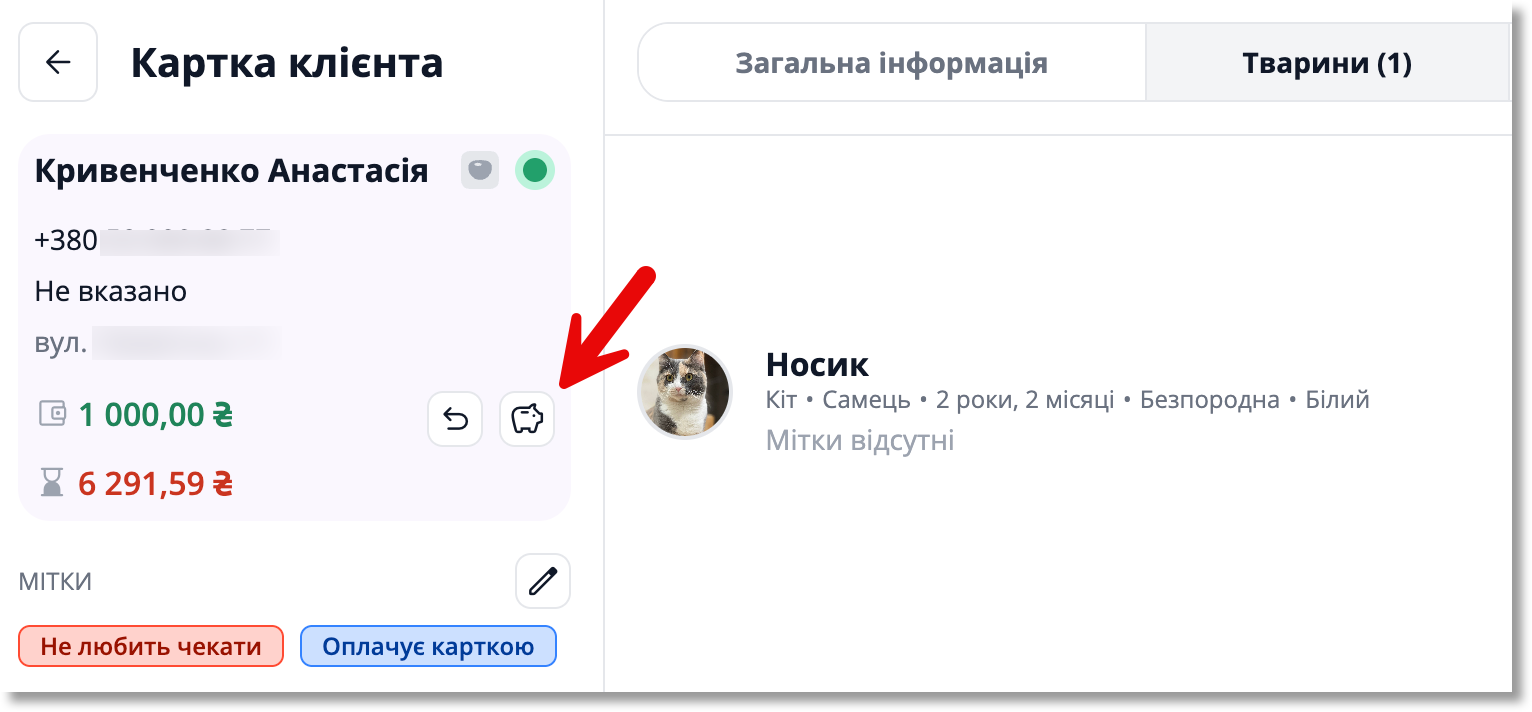Click the green status indicator dot

(535, 171)
